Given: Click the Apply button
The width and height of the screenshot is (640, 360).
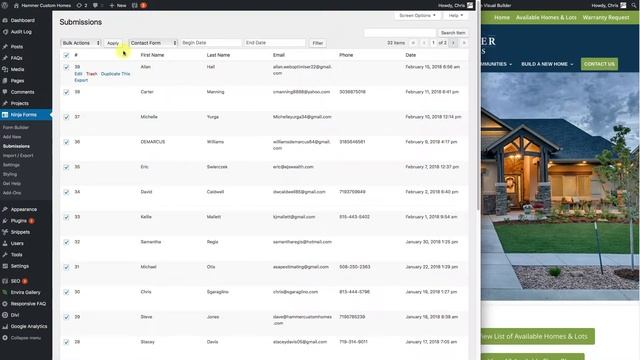Looking at the screenshot, I should [113, 43].
